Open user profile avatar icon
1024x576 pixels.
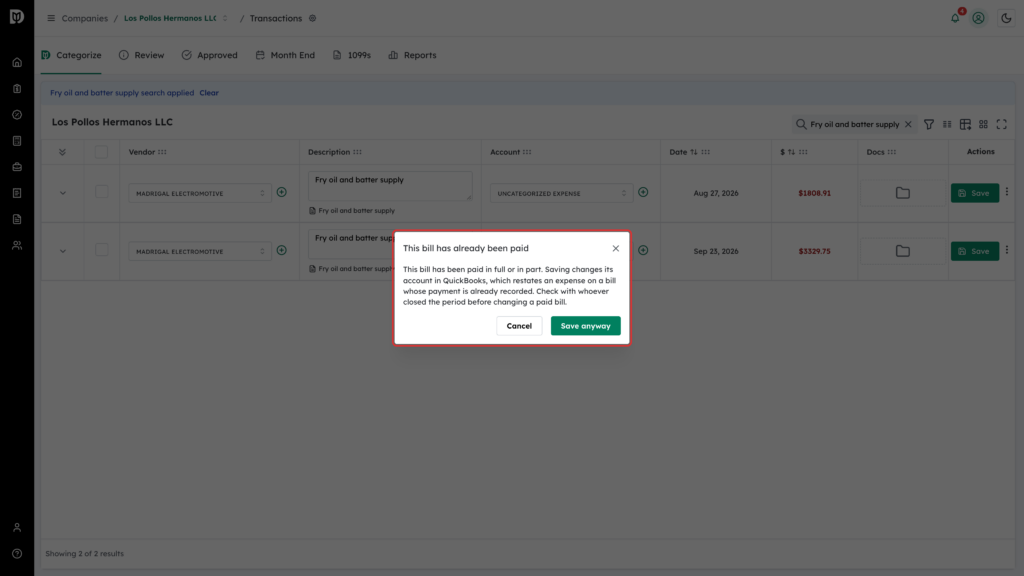pyautogui.click(x=978, y=18)
